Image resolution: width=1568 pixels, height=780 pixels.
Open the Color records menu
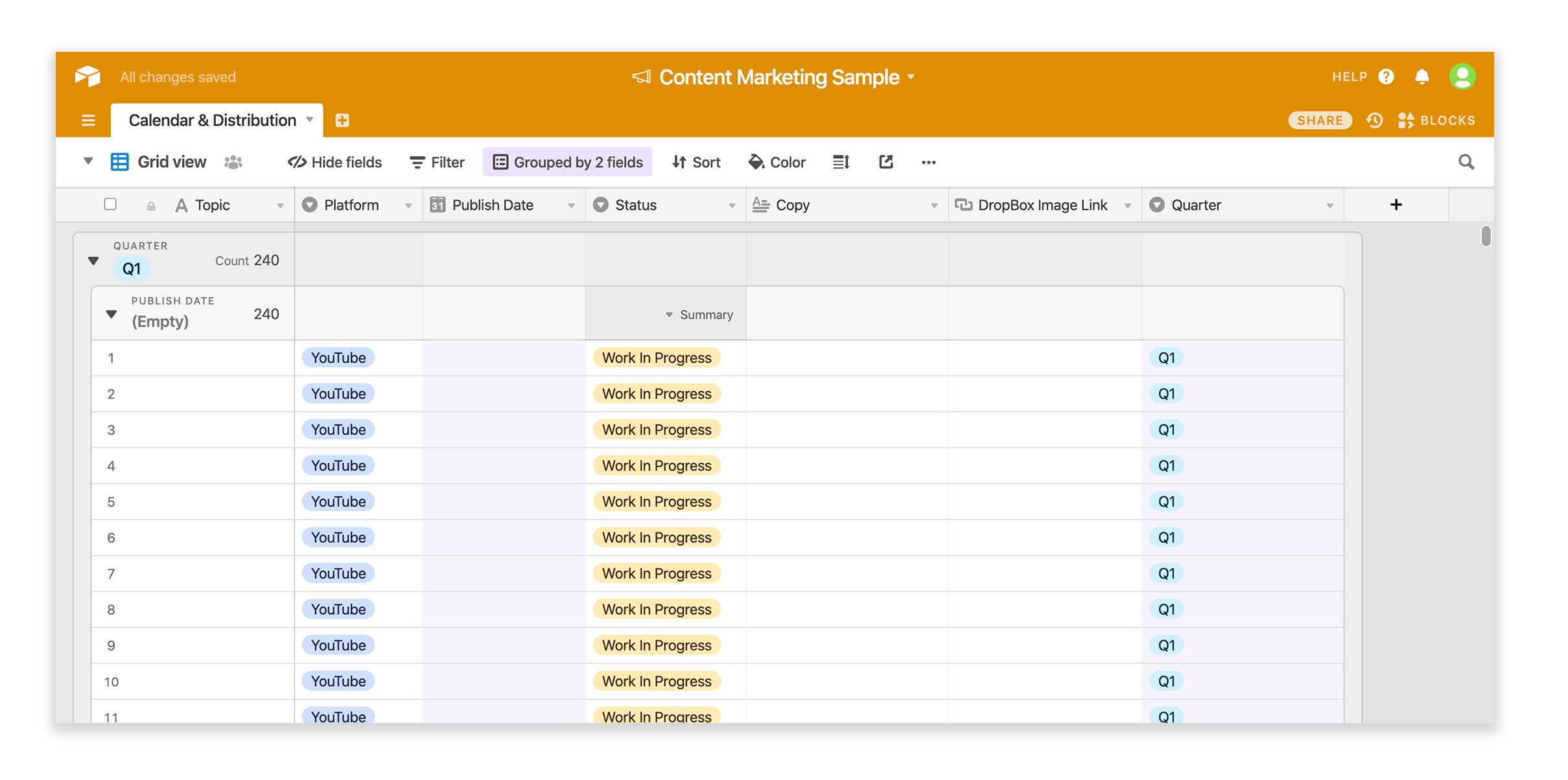click(x=777, y=162)
